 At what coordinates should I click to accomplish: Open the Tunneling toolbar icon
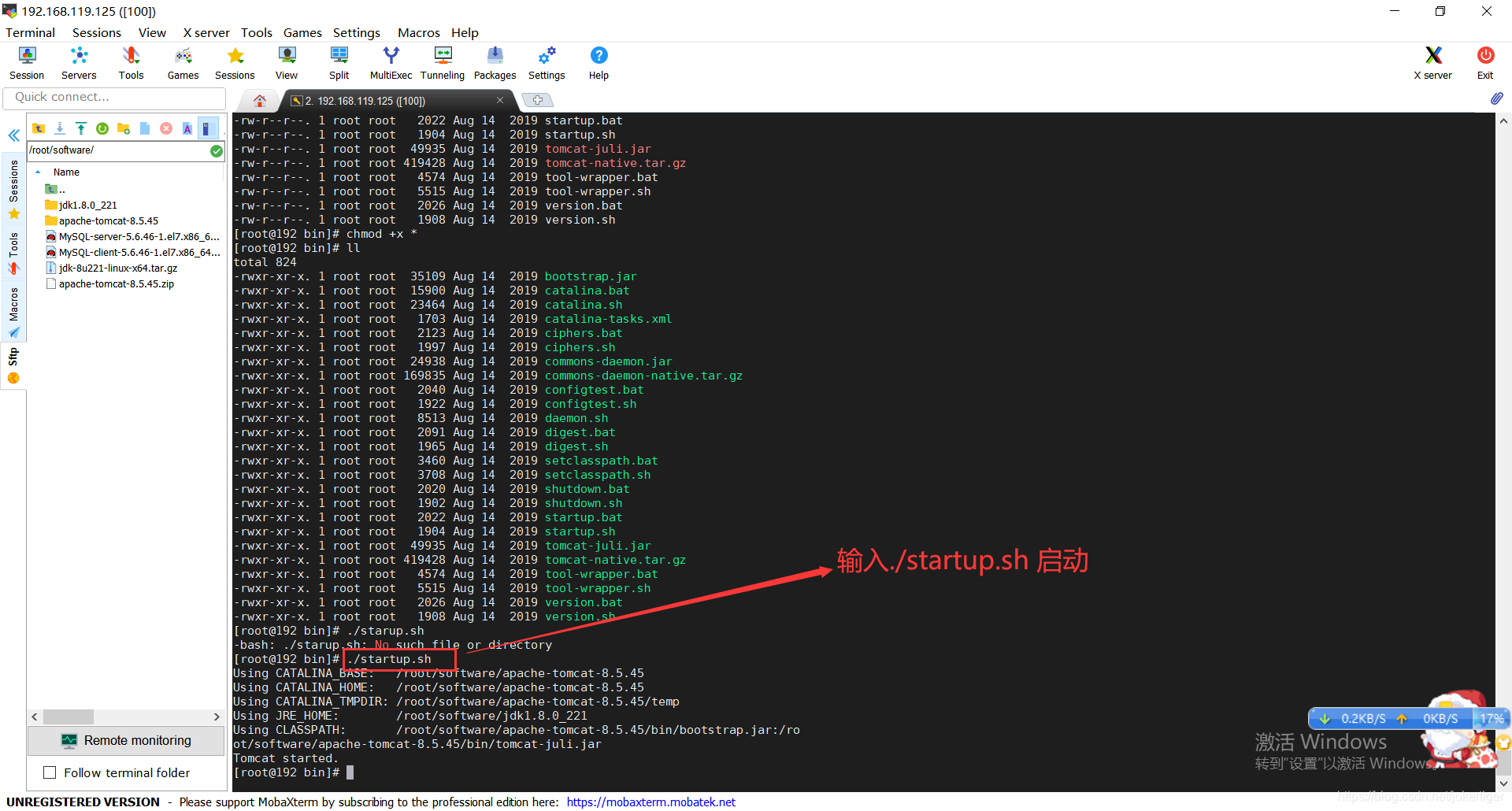pyautogui.click(x=443, y=63)
